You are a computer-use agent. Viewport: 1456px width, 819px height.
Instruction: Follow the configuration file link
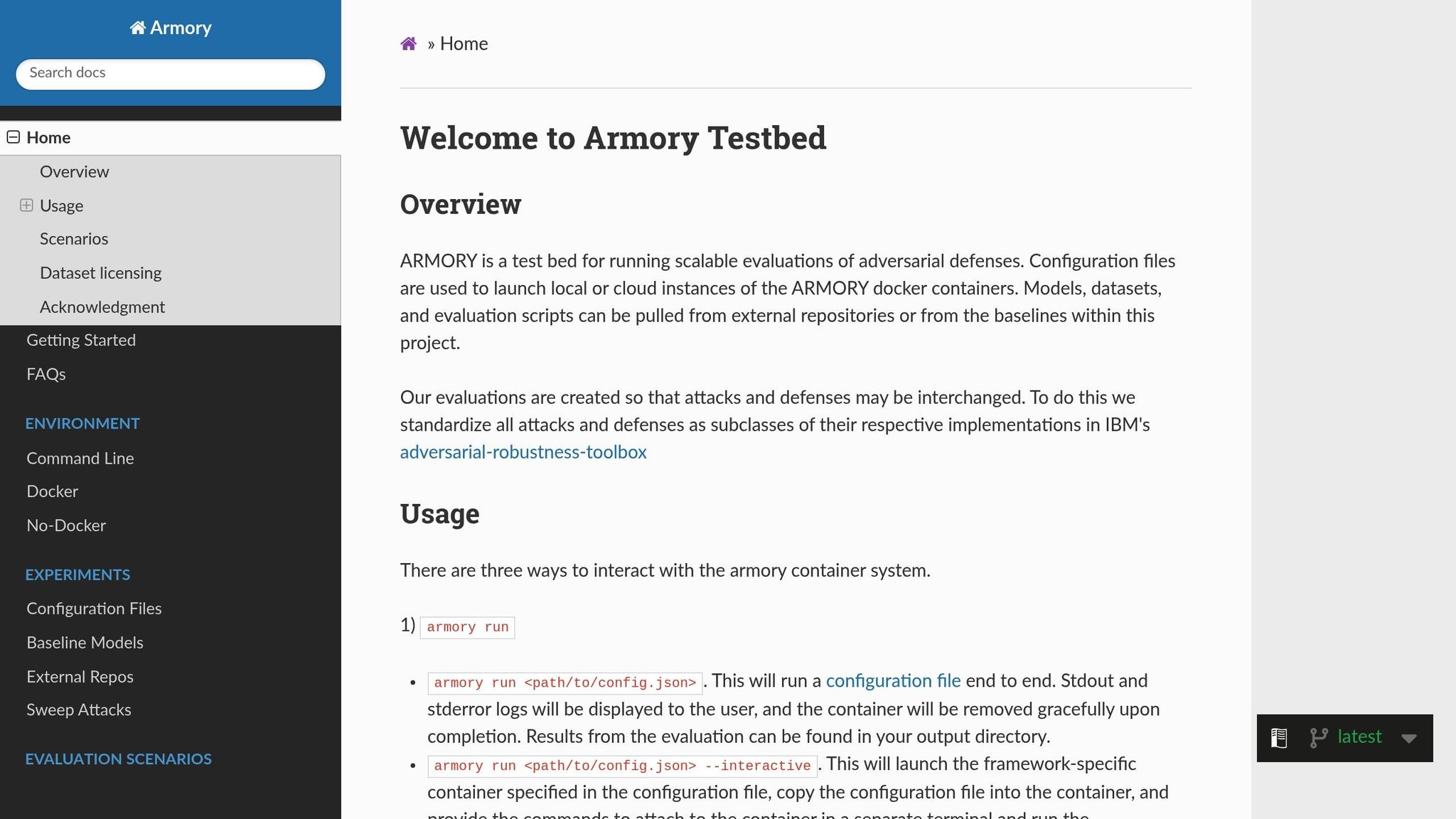point(893,681)
